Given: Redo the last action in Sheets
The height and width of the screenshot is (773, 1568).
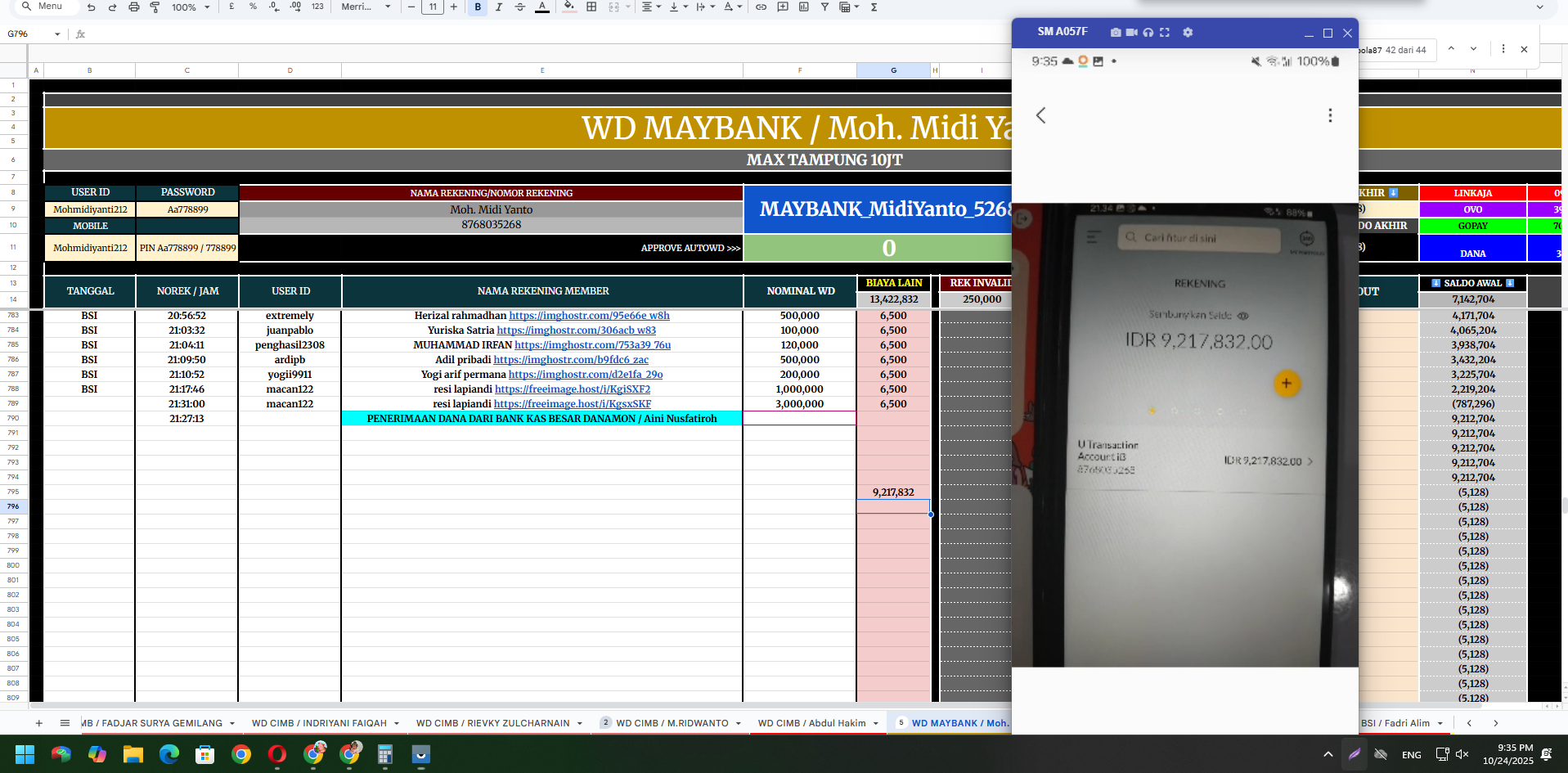Looking at the screenshot, I should pyautogui.click(x=112, y=7).
